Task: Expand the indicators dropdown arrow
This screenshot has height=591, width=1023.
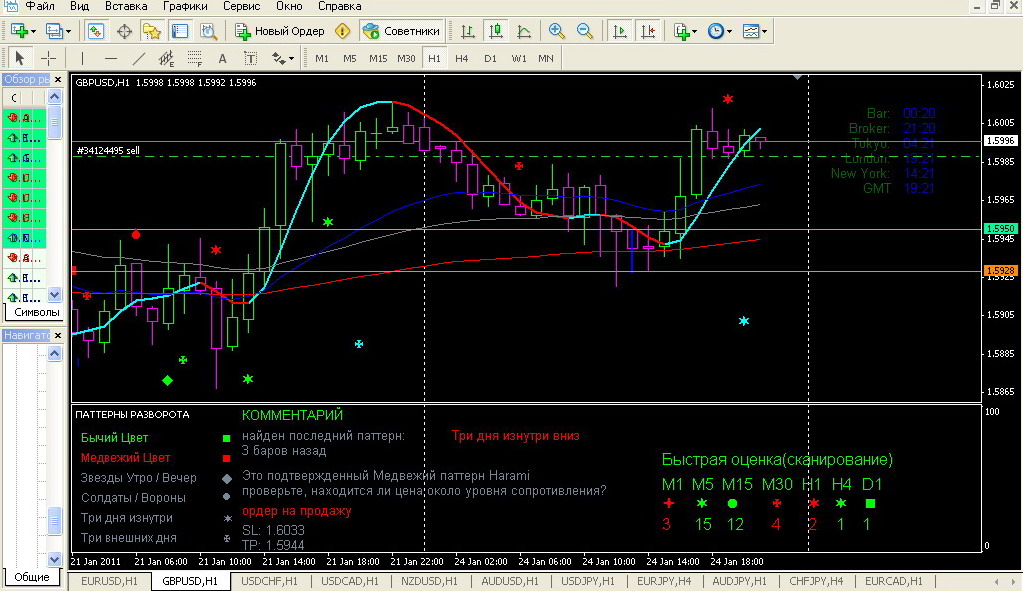Action: point(695,31)
